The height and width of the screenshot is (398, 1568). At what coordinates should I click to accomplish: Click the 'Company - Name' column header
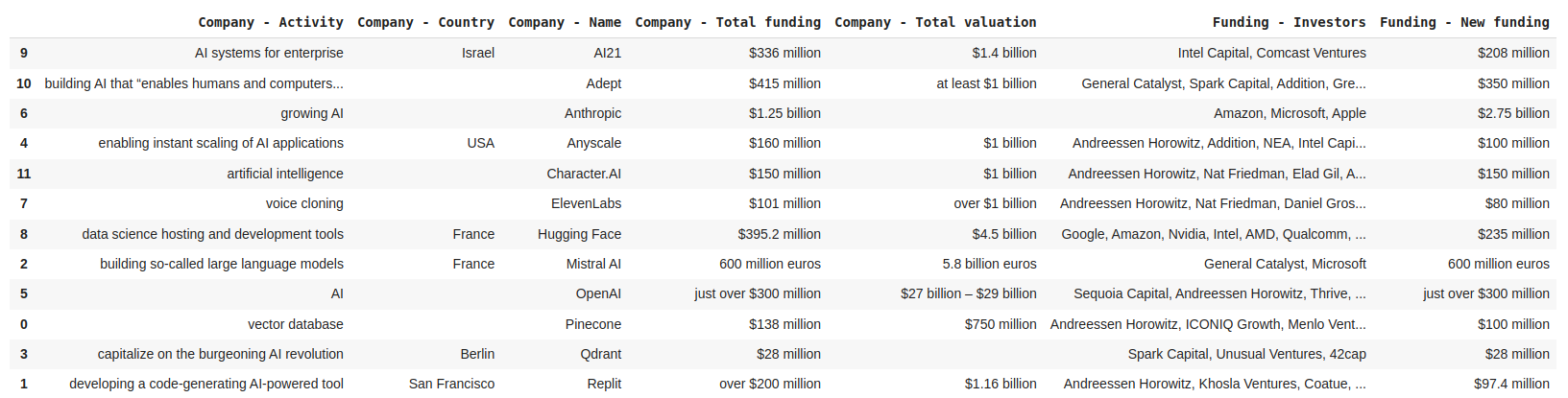pyautogui.click(x=565, y=22)
